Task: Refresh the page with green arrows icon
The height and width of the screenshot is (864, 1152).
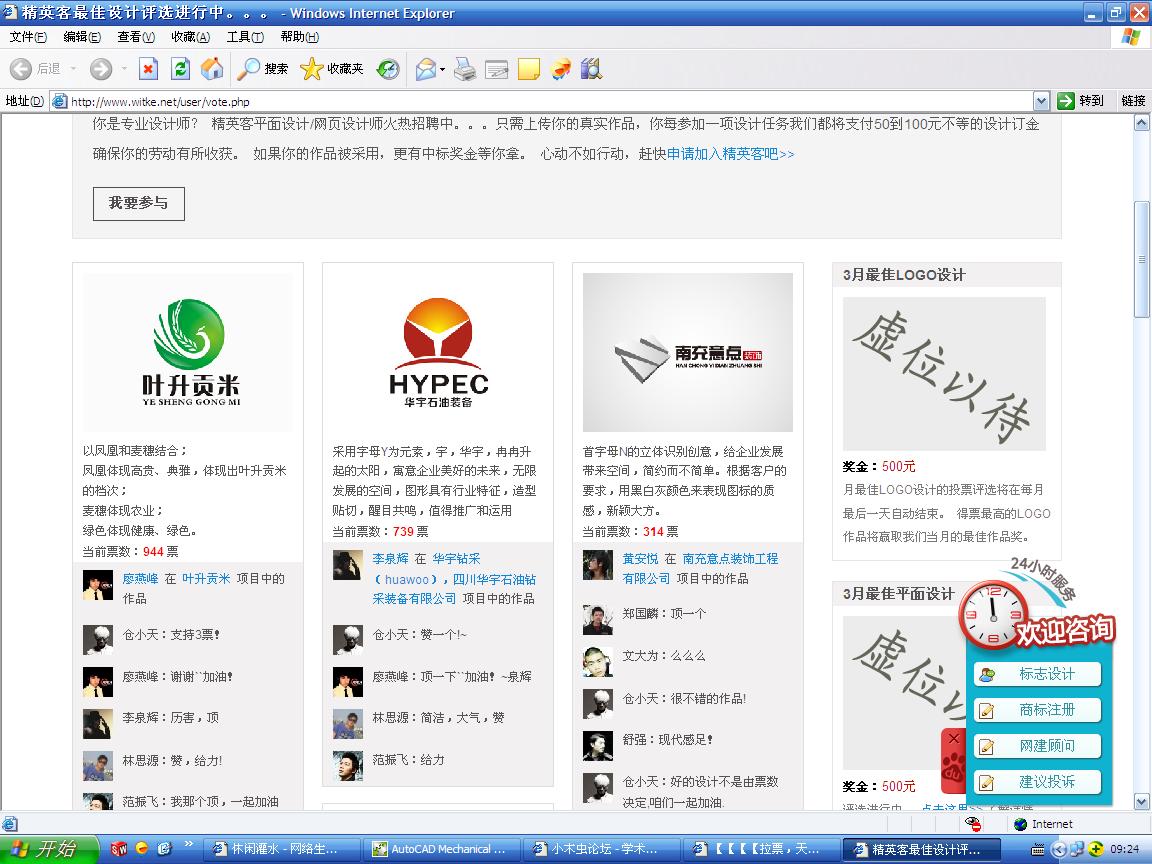Action: (180, 69)
